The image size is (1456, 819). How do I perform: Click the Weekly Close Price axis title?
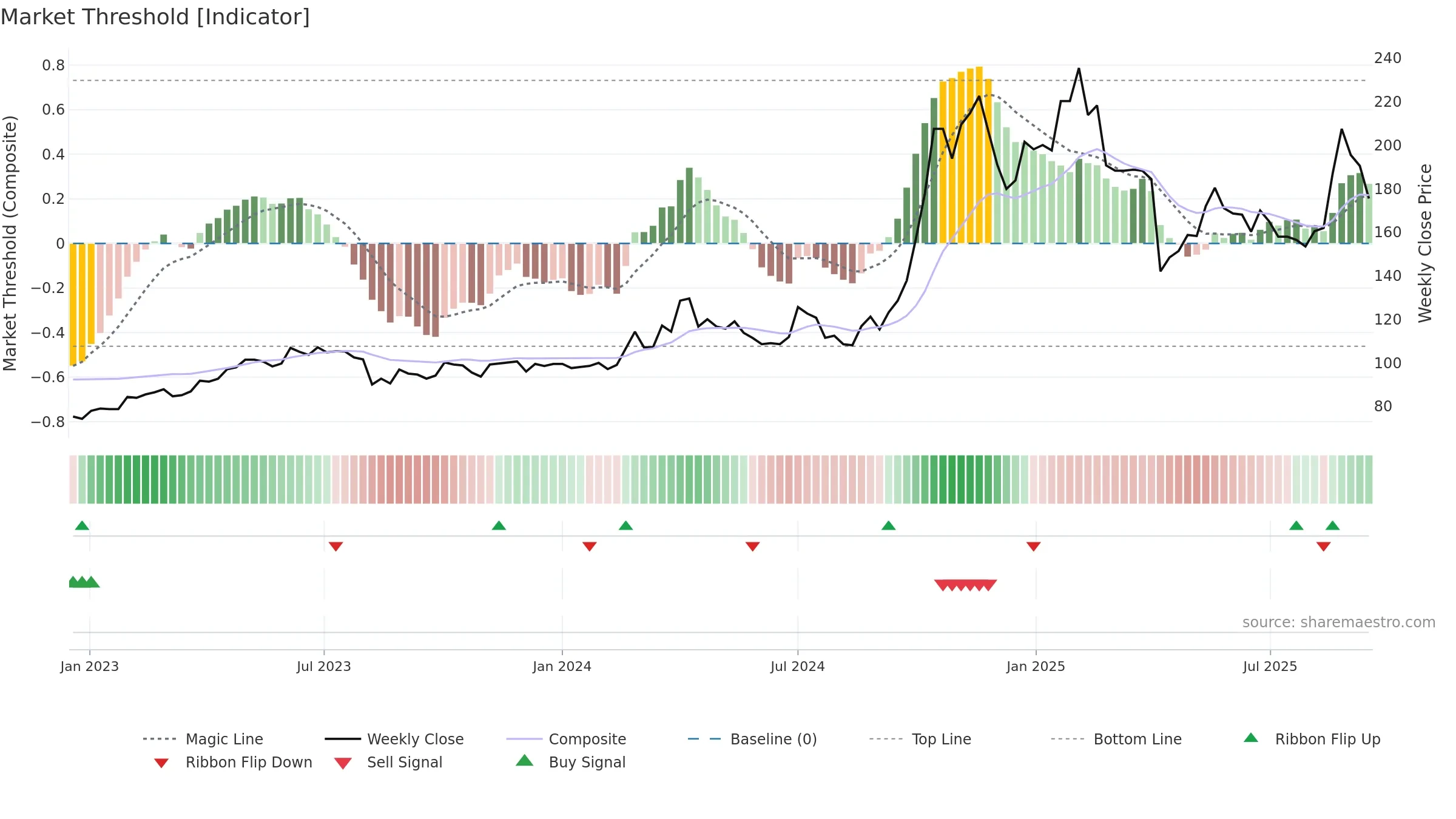pos(1425,243)
